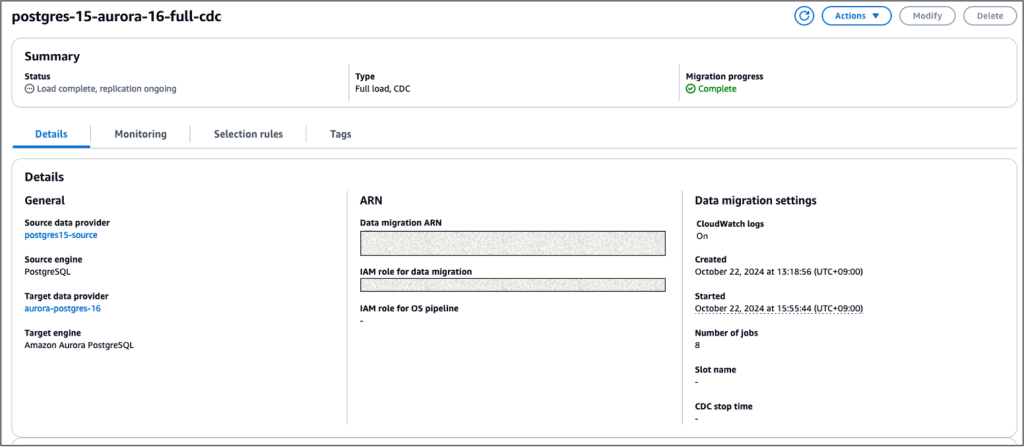1024x447 pixels.
Task: Click the CloudWatch logs 'On' value
Action: 702,236
